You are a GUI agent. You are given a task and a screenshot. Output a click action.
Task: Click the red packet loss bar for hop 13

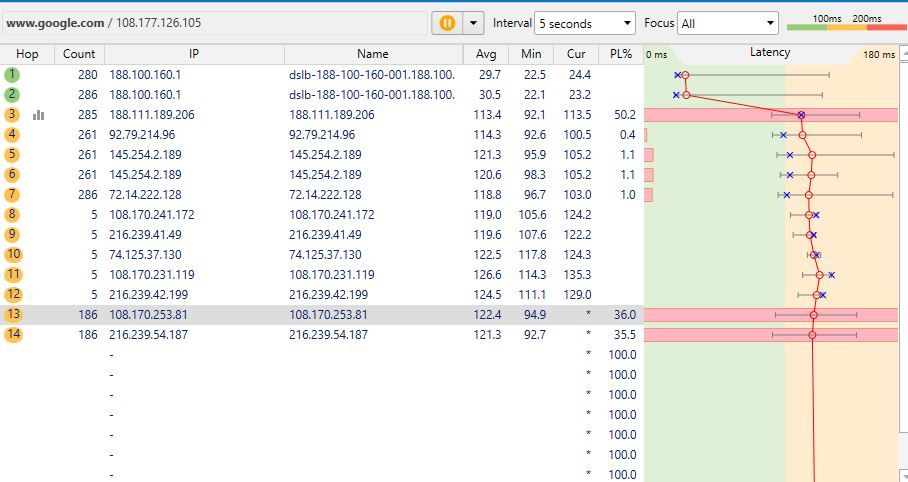(x=771, y=315)
